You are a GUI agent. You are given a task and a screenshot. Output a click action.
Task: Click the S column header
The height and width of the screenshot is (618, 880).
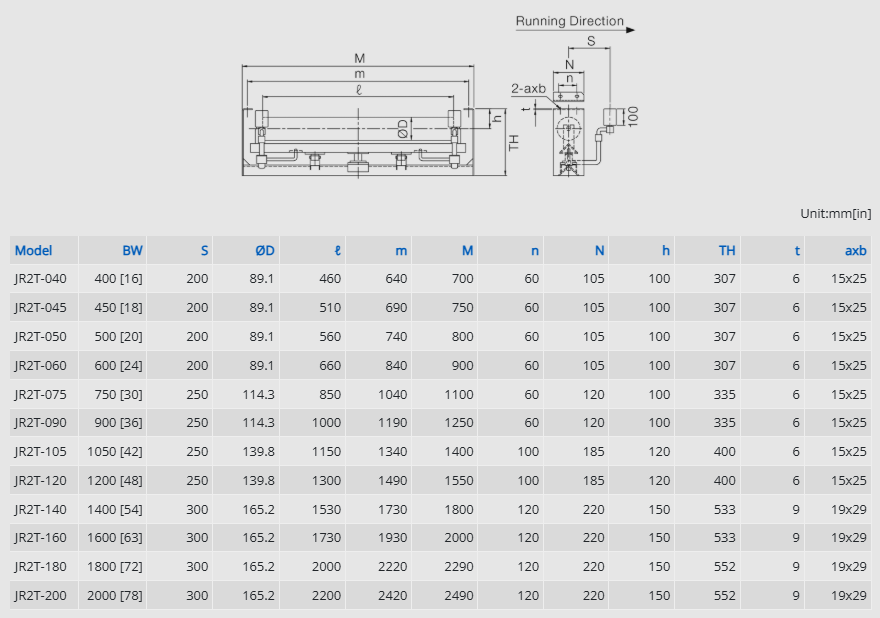click(x=204, y=250)
